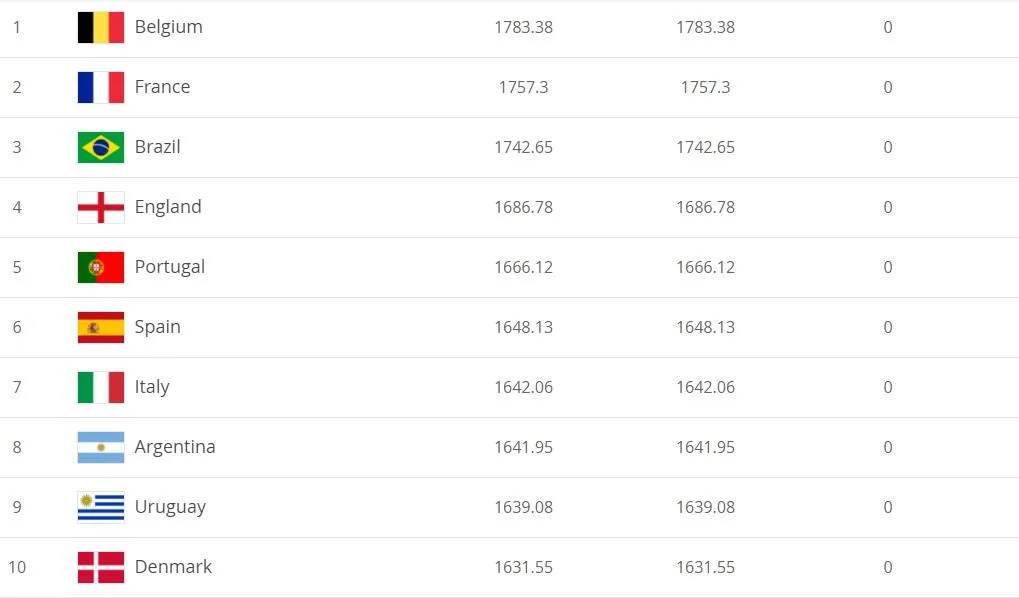Click the France flag icon
This screenshot has width=1019, height=598.
101,87
